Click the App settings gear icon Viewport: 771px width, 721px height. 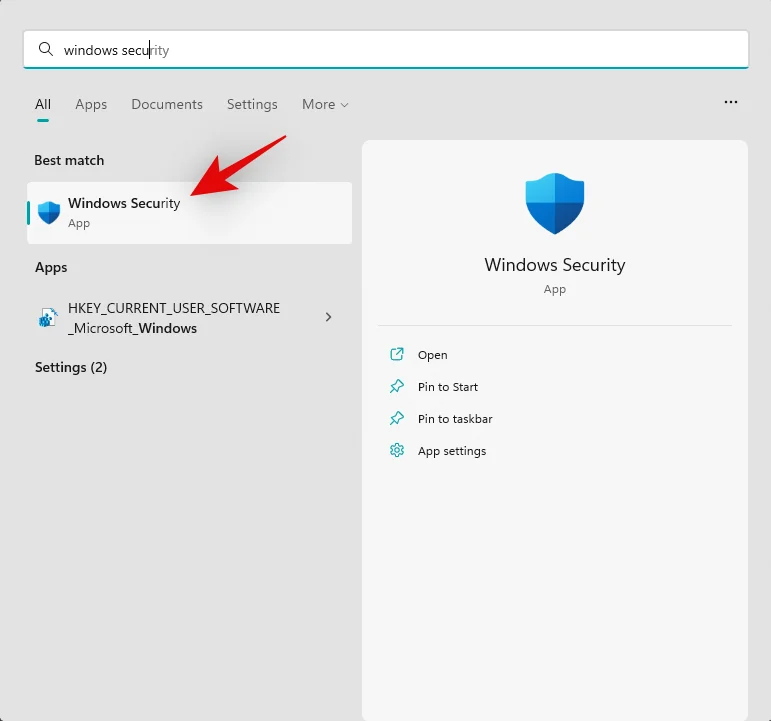(397, 451)
